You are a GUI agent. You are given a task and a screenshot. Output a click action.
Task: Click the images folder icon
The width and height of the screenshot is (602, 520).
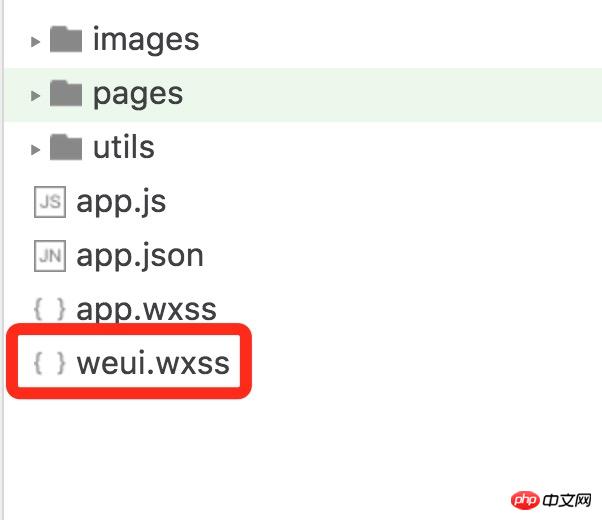(66, 39)
